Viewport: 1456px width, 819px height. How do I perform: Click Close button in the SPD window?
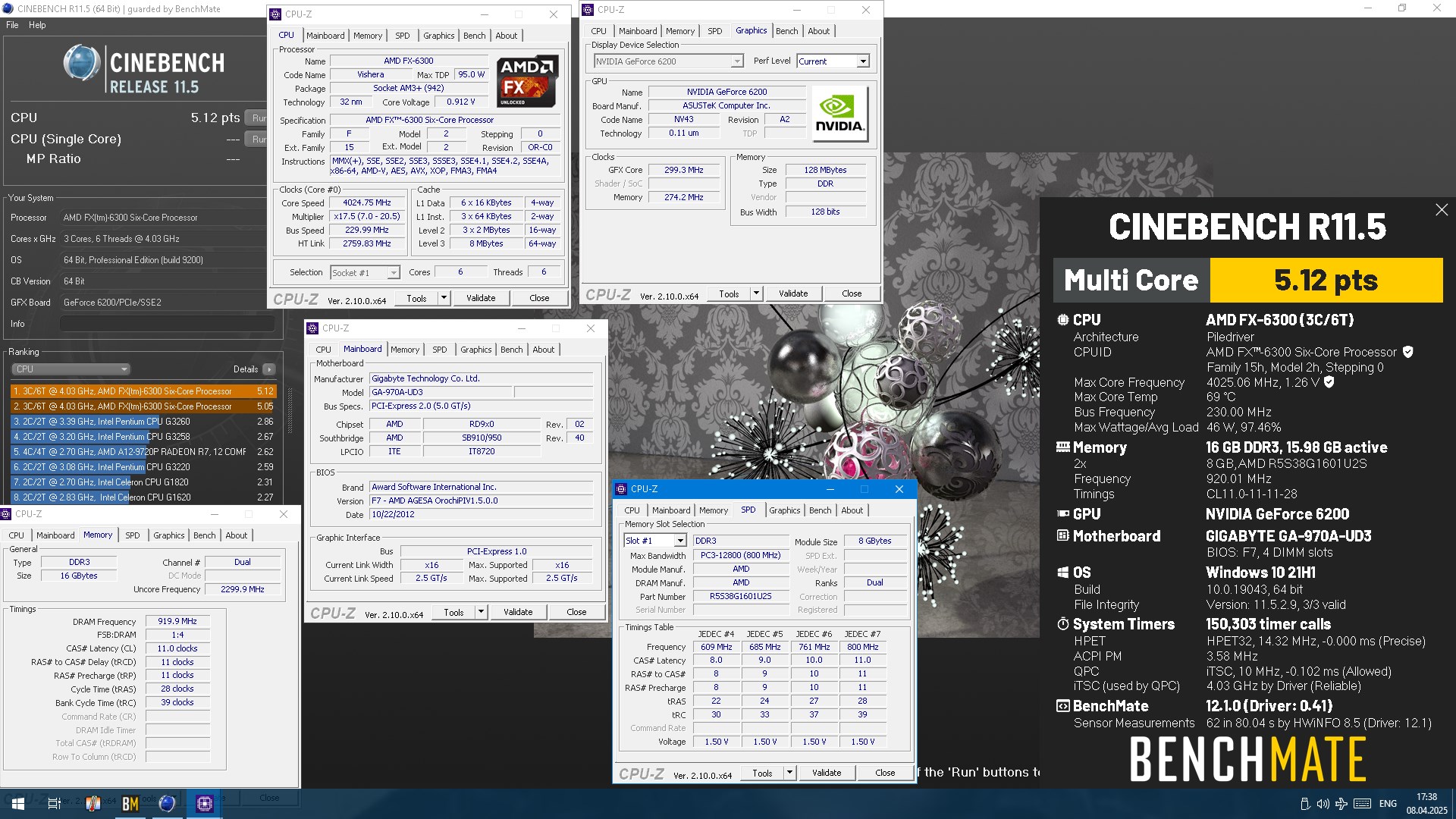[x=885, y=773]
